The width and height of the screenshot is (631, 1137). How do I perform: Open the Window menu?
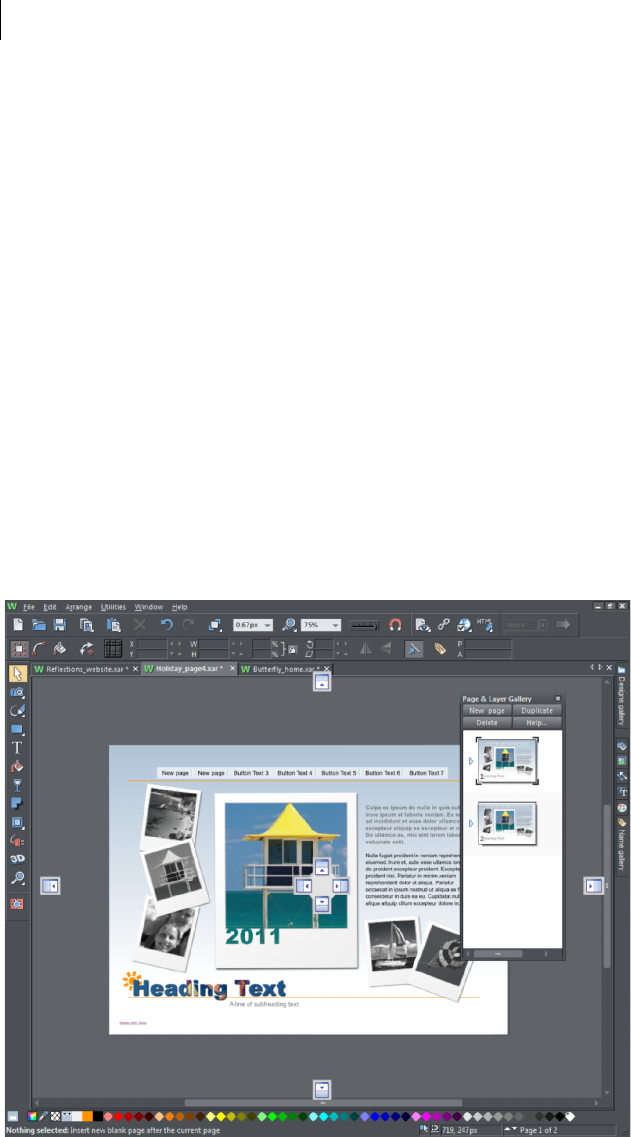149,607
